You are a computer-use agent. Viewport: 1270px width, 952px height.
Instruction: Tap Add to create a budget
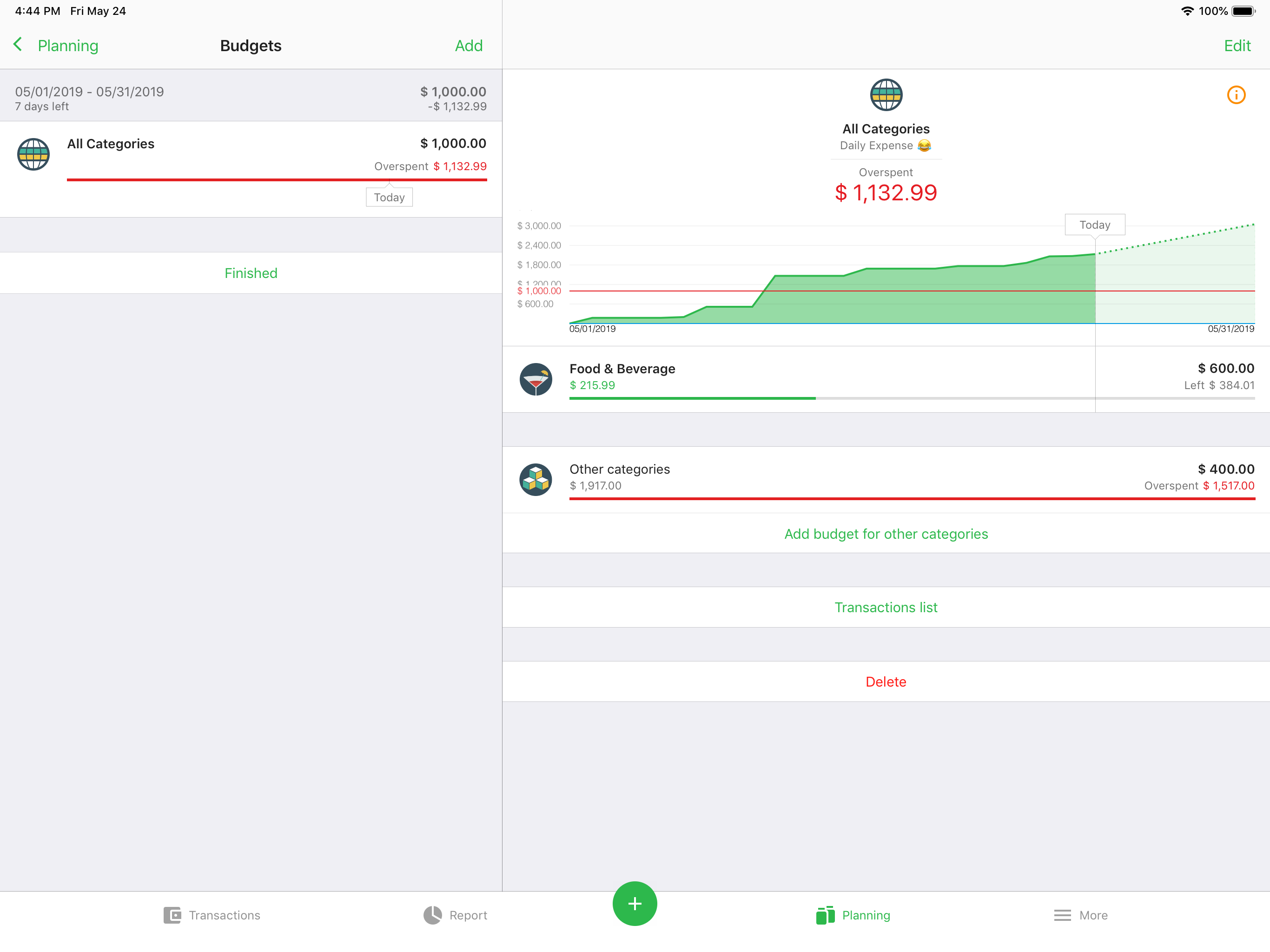tap(469, 46)
